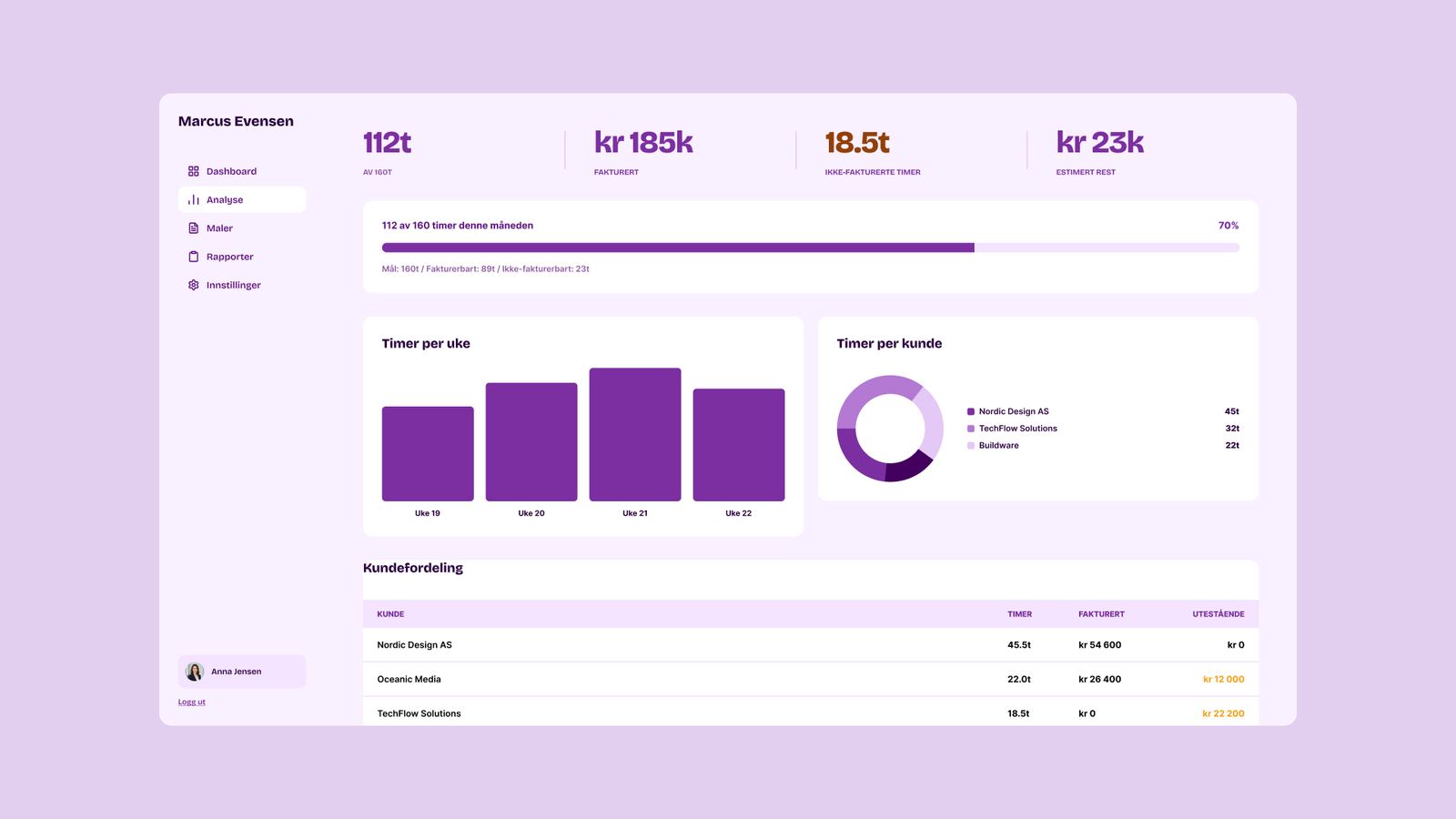The image size is (1456, 819).
Task: Click the Marcus Evensen heading
Action: pyautogui.click(x=236, y=121)
